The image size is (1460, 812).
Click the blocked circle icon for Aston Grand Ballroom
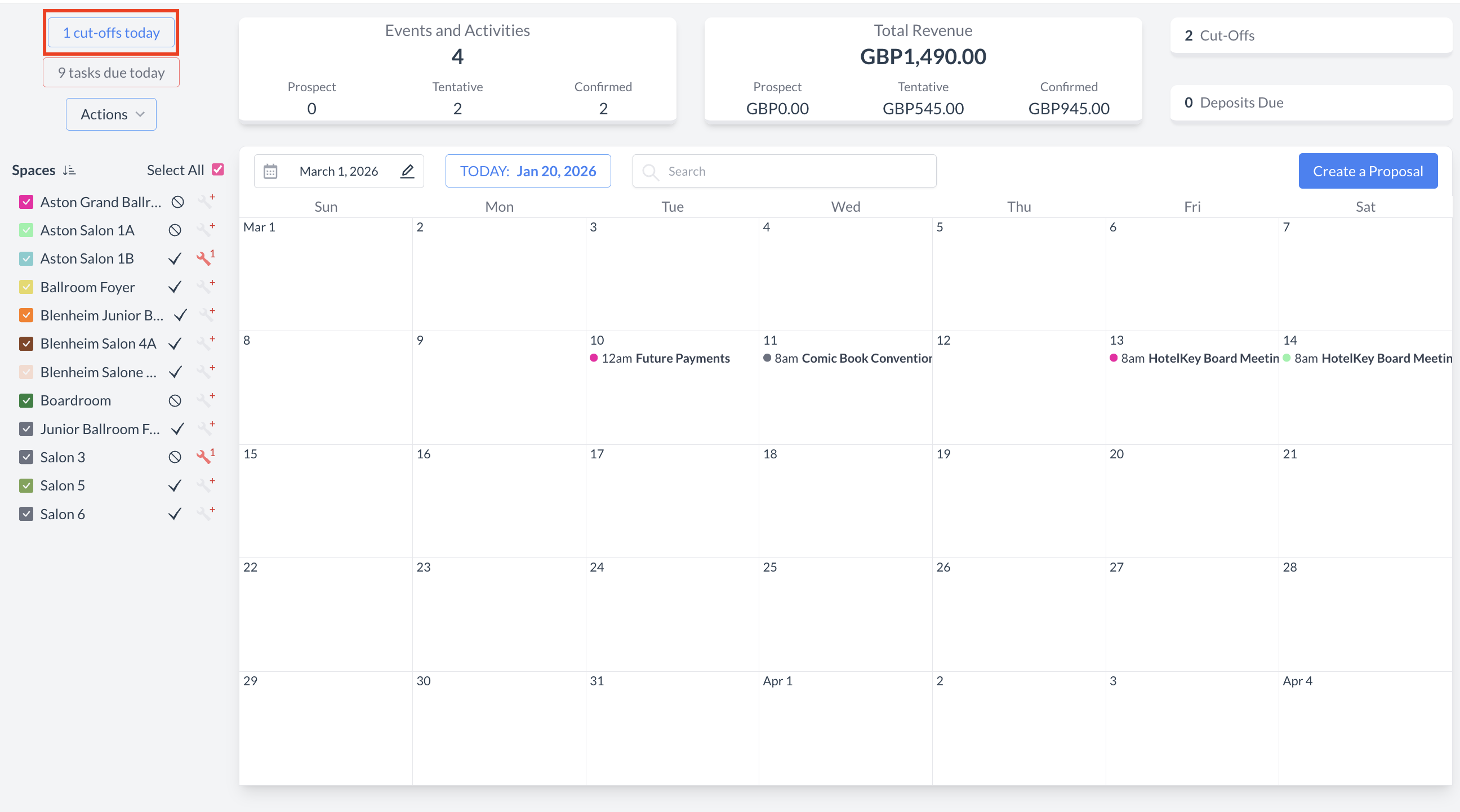(177, 202)
